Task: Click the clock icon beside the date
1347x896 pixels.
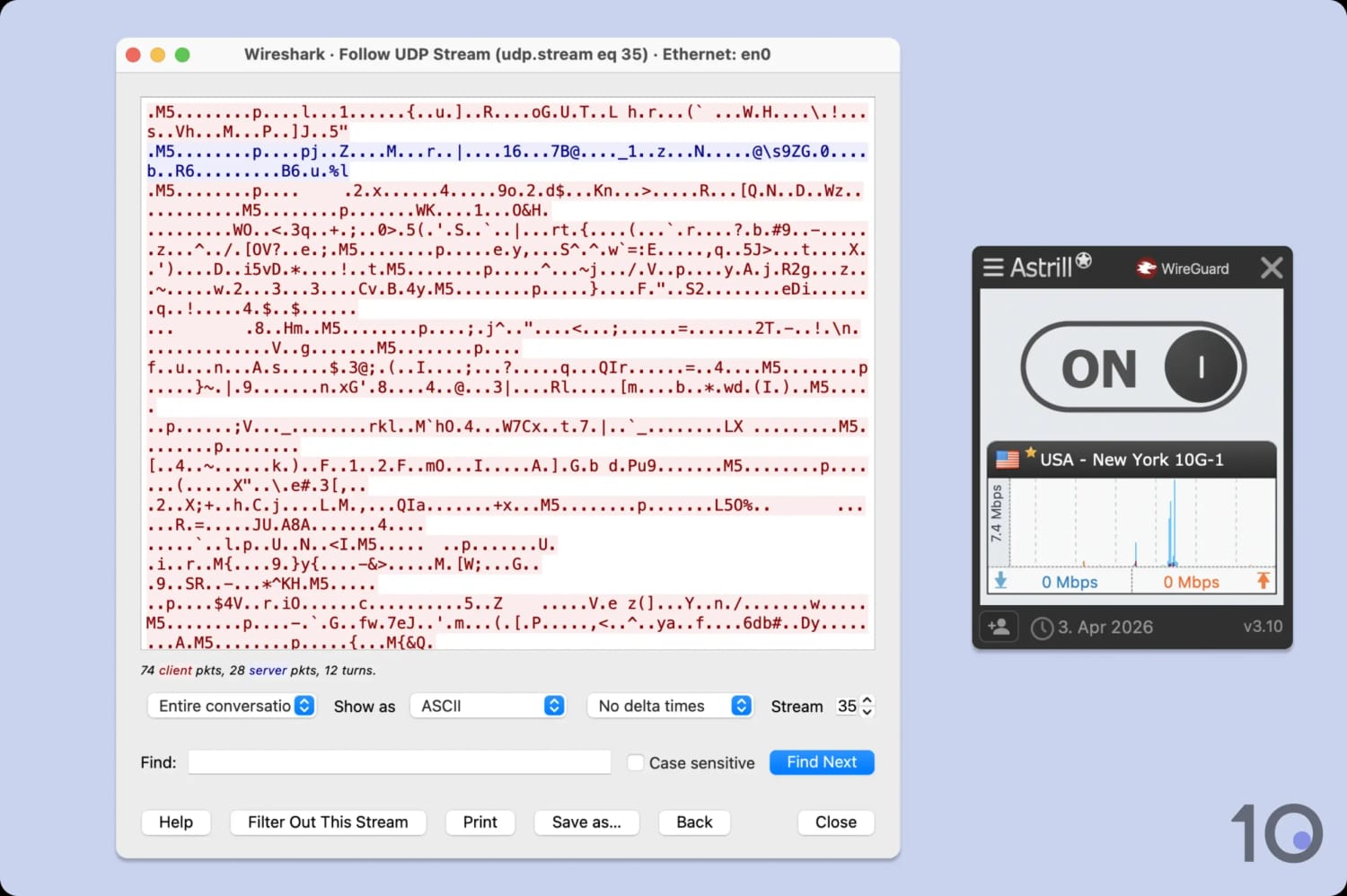Action: coord(1042,627)
